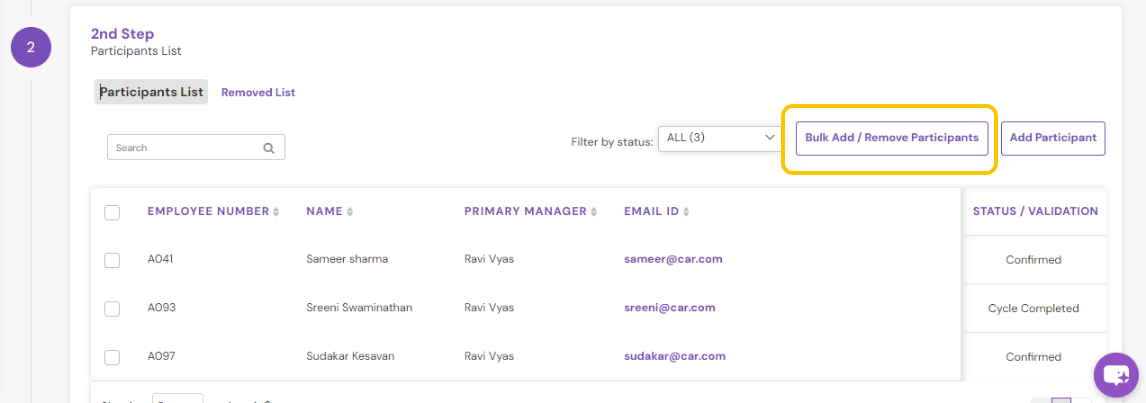Click the search magnifier icon
1146x403 pixels.
pyautogui.click(x=269, y=148)
